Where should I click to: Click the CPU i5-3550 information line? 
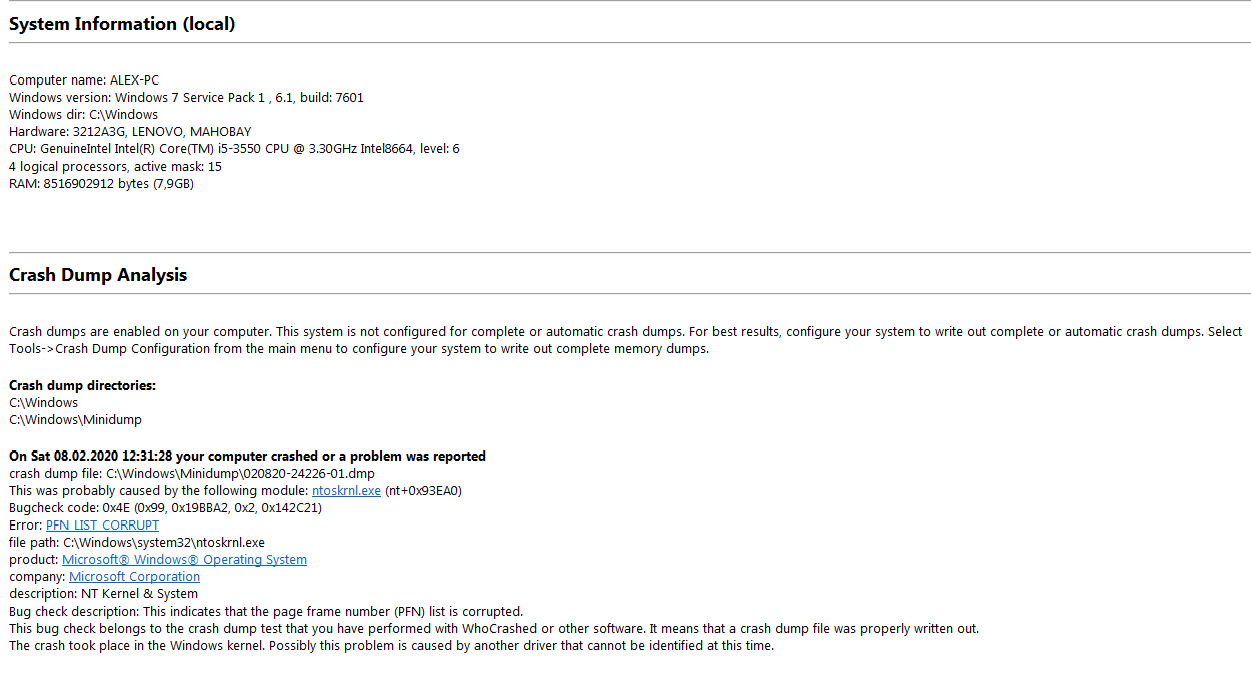[x=234, y=149]
